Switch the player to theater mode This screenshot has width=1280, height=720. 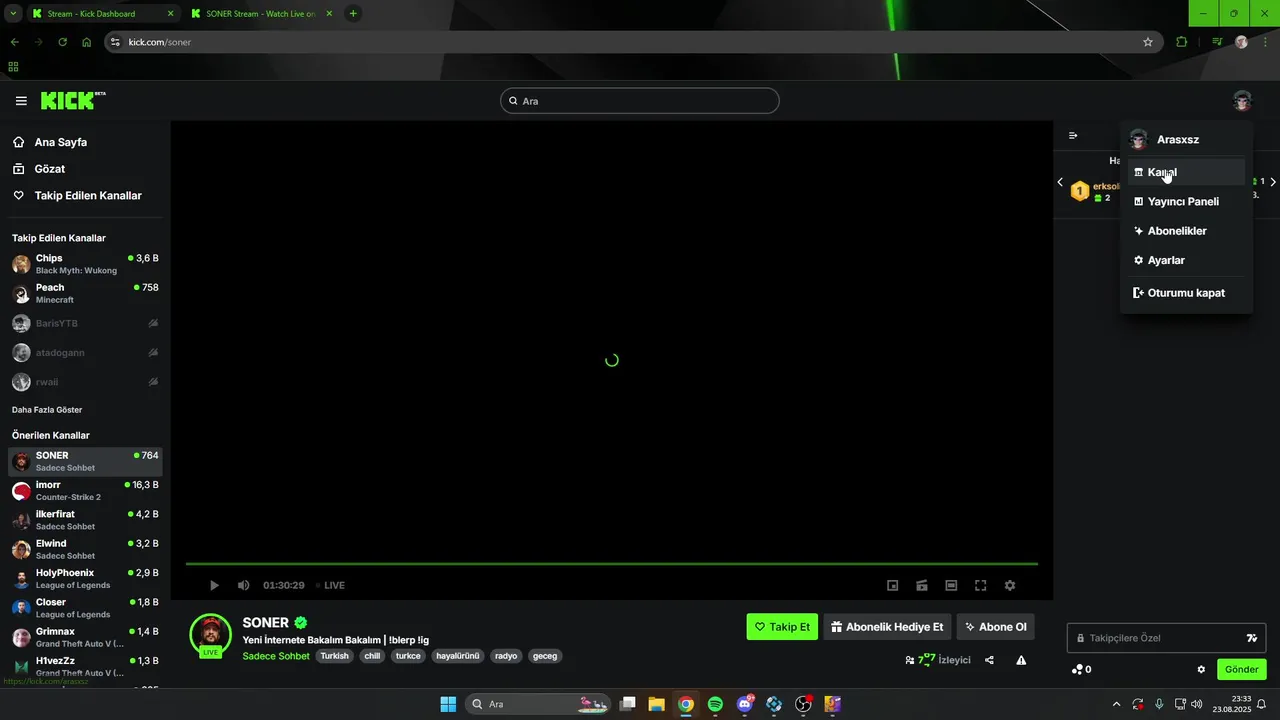pyautogui.click(x=951, y=585)
